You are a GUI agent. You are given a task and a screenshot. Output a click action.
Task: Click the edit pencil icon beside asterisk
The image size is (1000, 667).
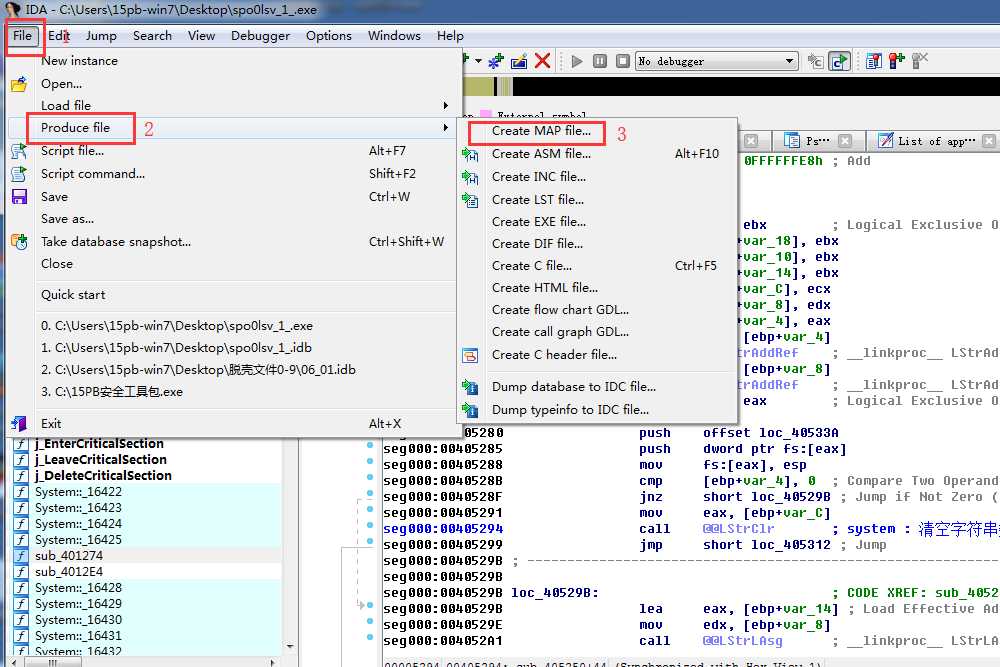tap(519, 61)
